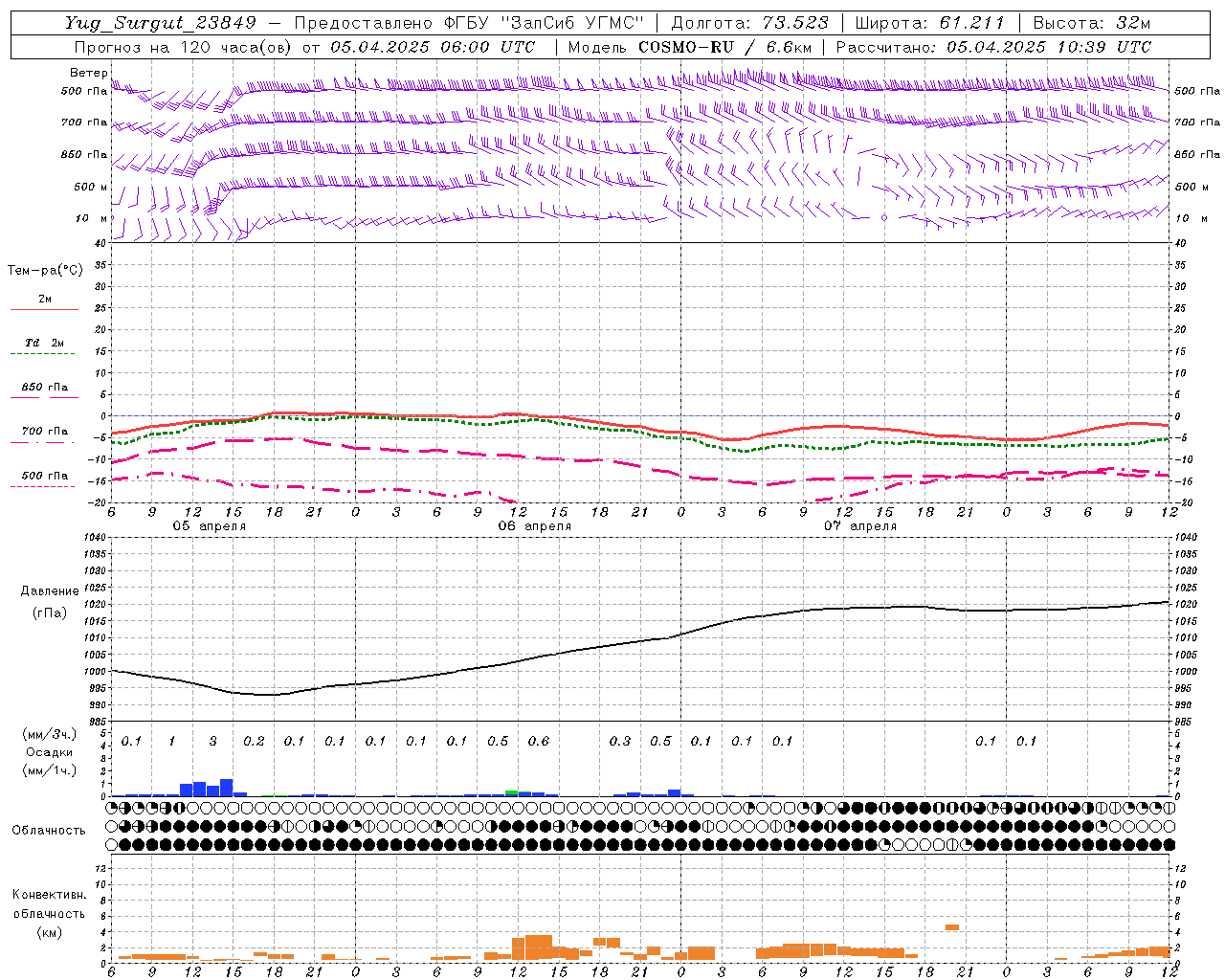This screenshot has width=1225, height=980.
Task: Click the Давление panel label
Action: (49, 591)
